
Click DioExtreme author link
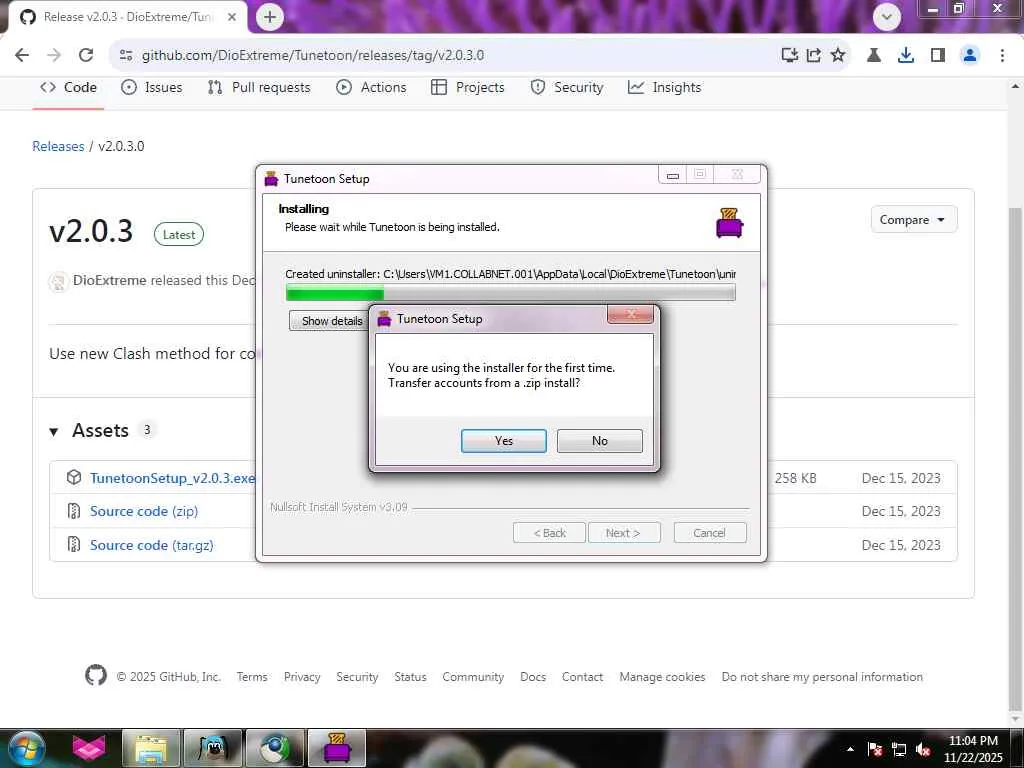click(109, 280)
